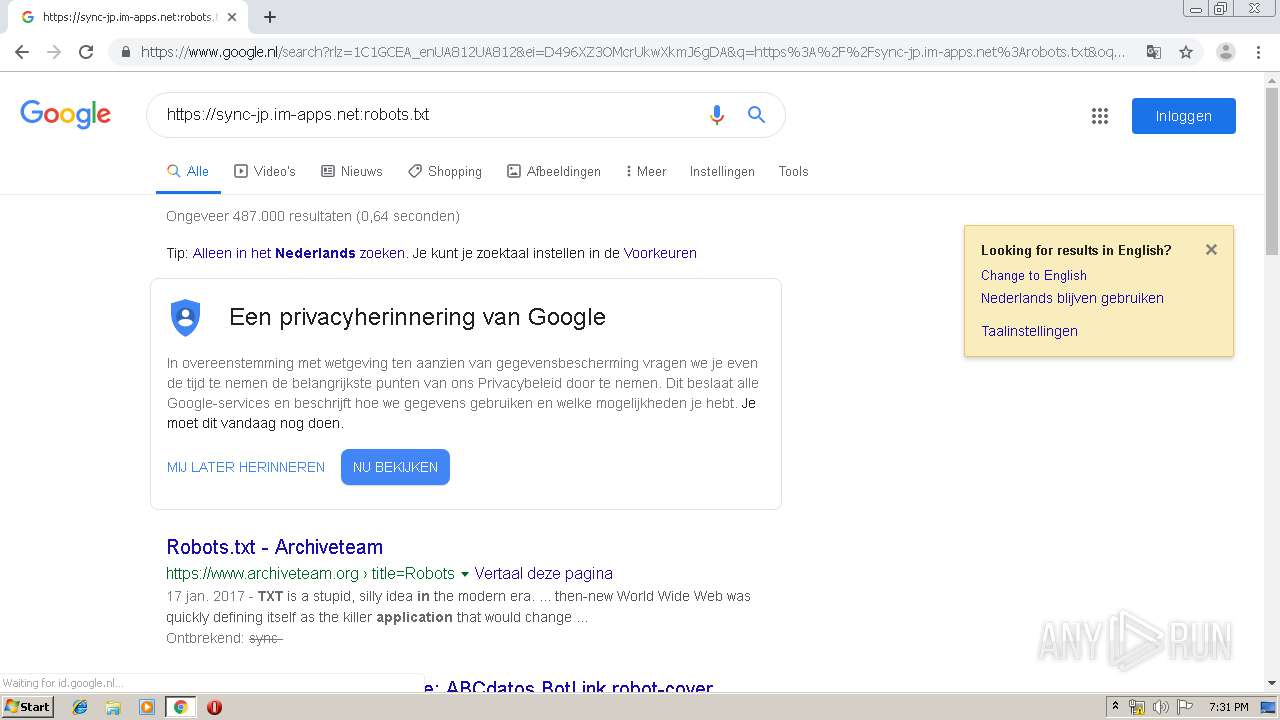Image resolution: width=1280 pixels, height=720 pixels.
Task: Click the red Opera taskbar icon
Action: [214, 707]
